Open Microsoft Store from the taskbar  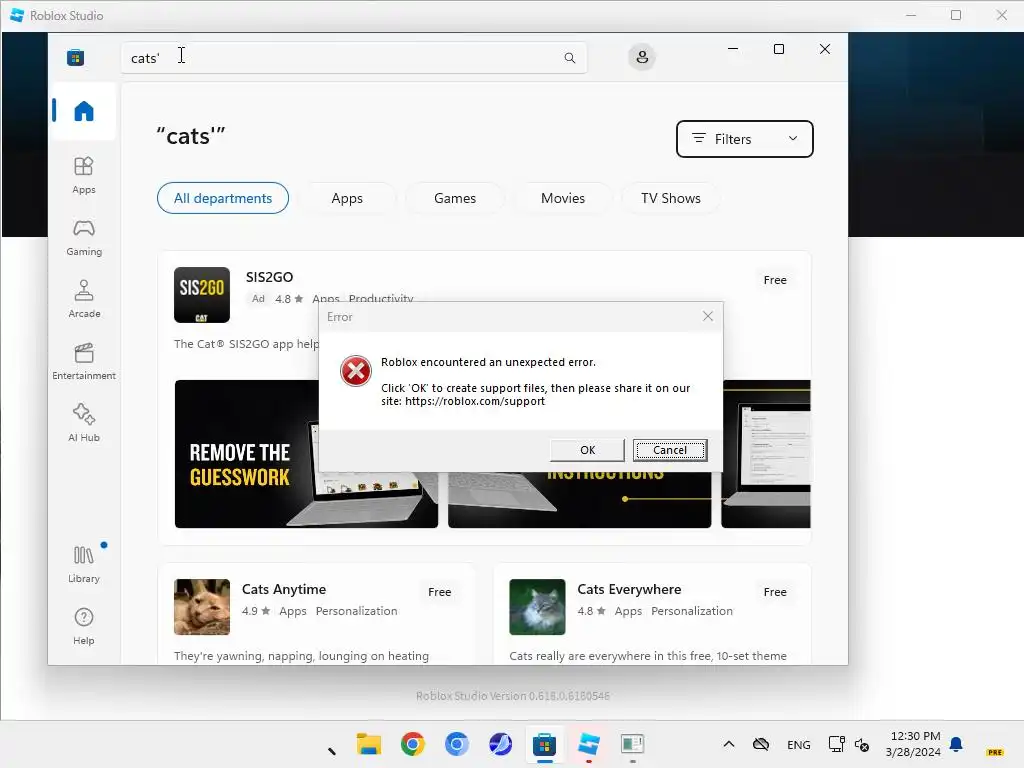pyautogui.click(x=544, y=744)
